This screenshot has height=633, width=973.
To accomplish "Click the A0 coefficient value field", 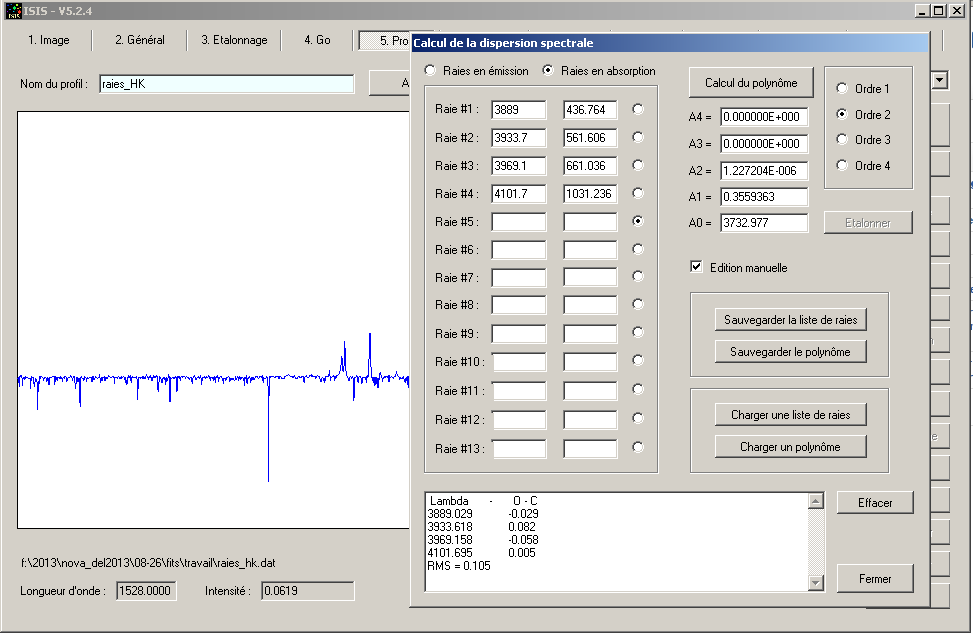I will click(765, 223).
